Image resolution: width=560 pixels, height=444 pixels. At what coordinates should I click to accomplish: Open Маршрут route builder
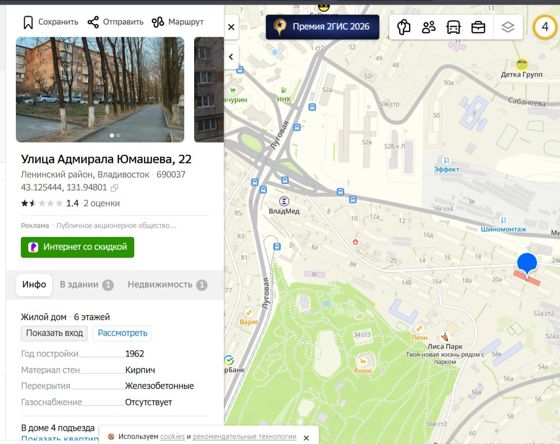click(x=178, y=22)
